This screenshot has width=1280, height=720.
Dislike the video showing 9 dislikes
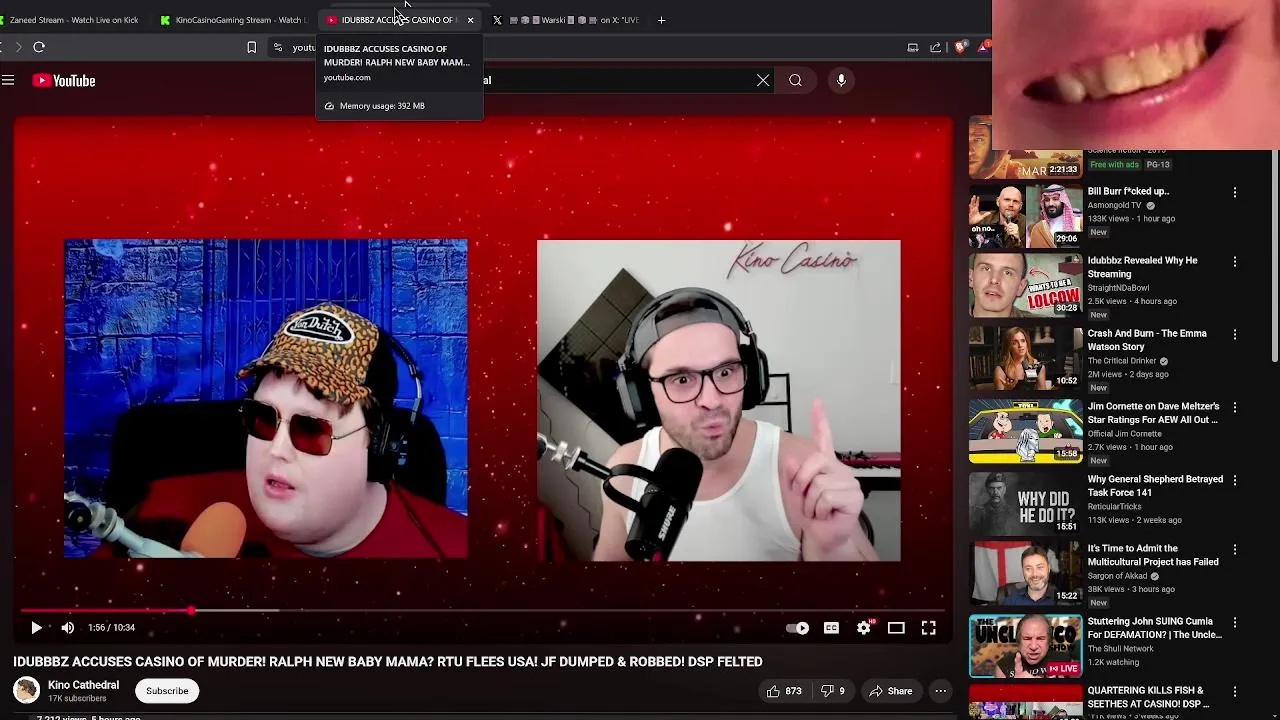[x=833, y=691]
